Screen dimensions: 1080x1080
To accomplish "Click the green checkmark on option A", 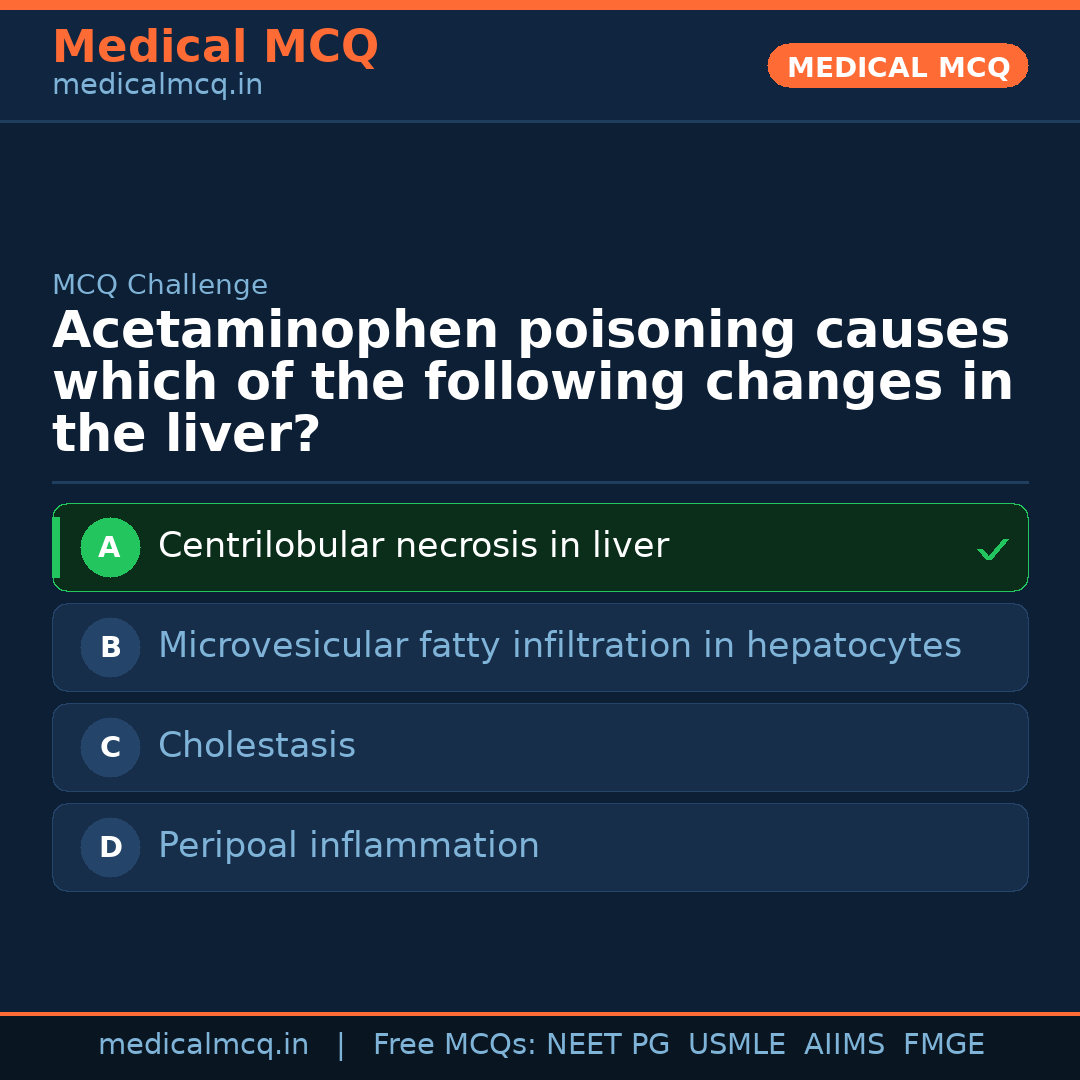I will tap(992, 549).
